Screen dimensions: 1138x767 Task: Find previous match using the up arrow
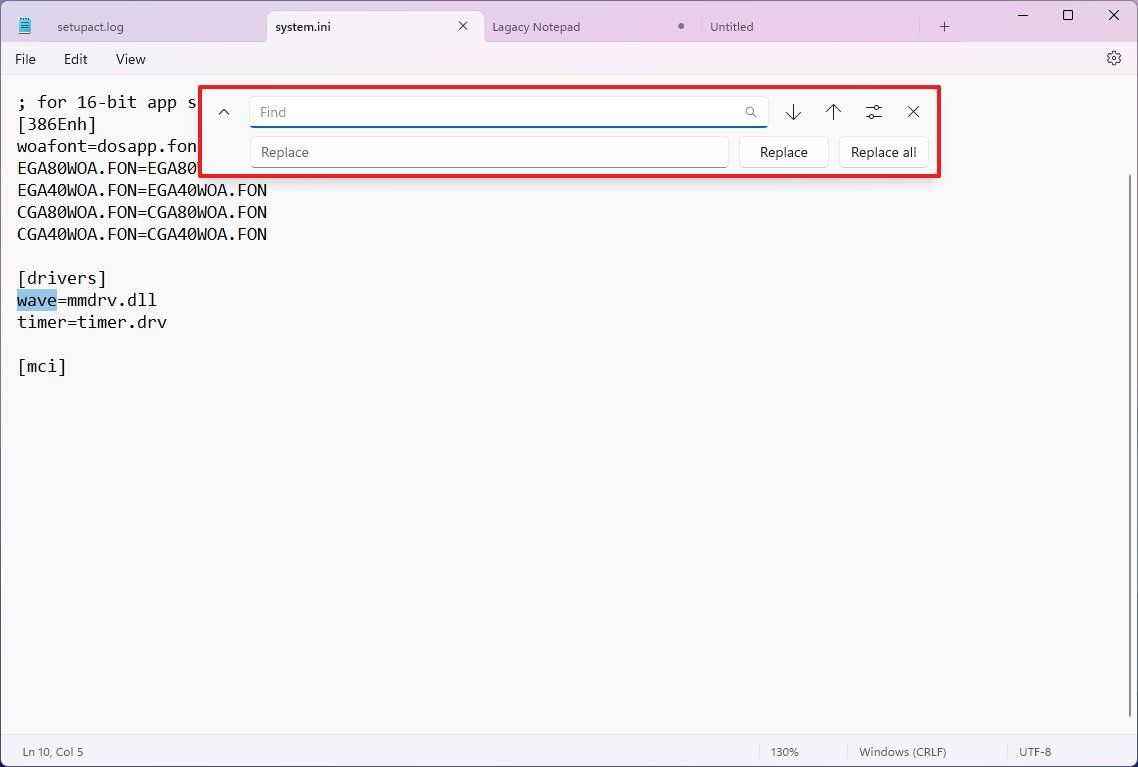click(x=833, y=111)
